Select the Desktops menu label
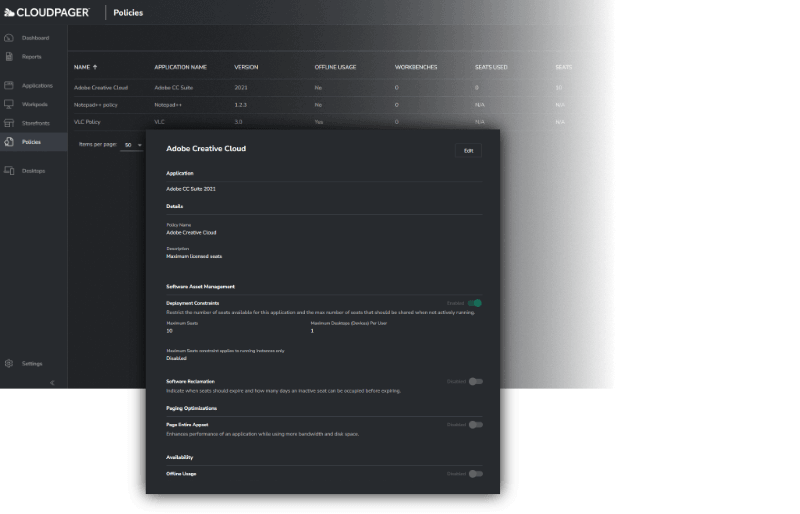Image resolution: width=800 pixels, height=514 pixels. (33, 170)
